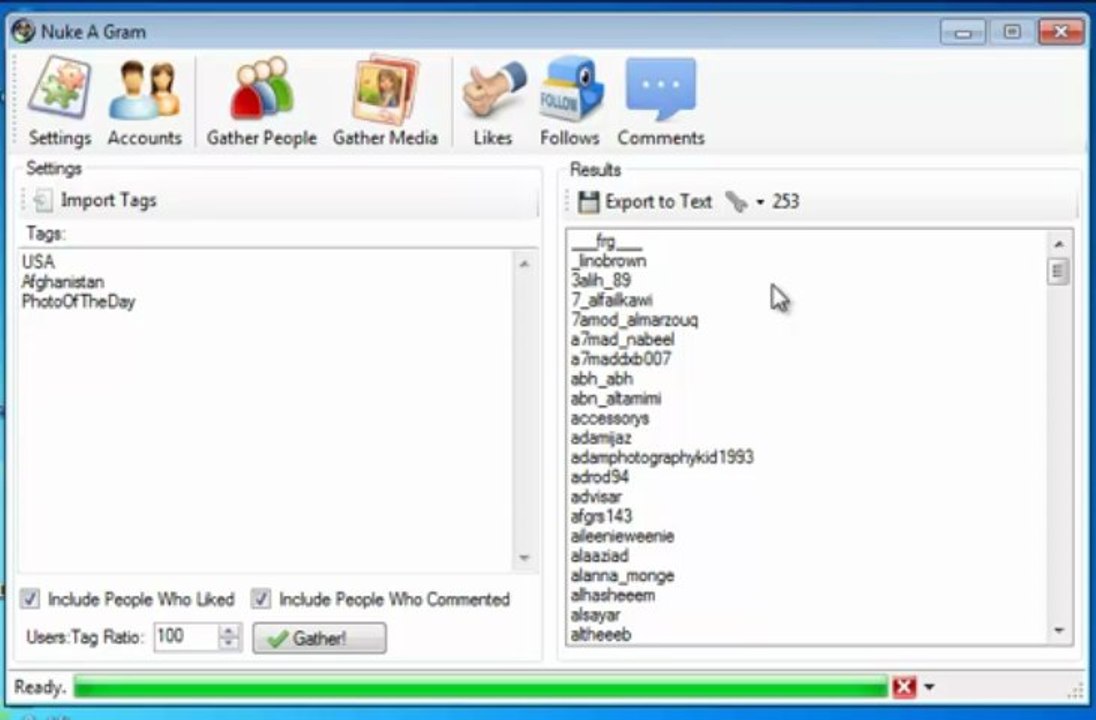
Task: Toggle Include People Who Commented checkbox
Action: 261,599
